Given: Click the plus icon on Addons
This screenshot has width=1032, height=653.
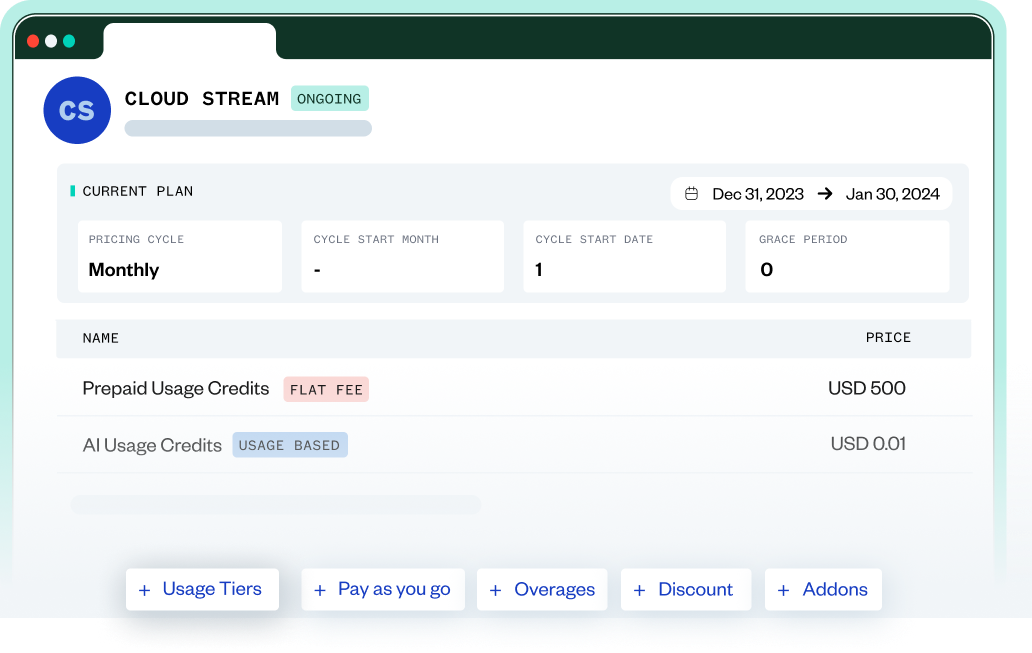Looking at the screenshot, I should pos(783,590).
